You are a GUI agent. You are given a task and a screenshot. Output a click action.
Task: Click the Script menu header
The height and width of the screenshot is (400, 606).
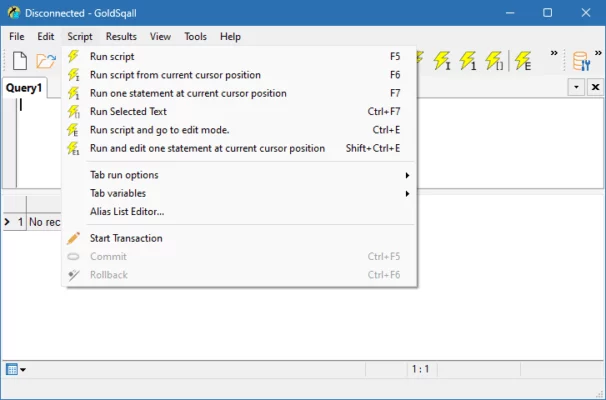[80, 36]
